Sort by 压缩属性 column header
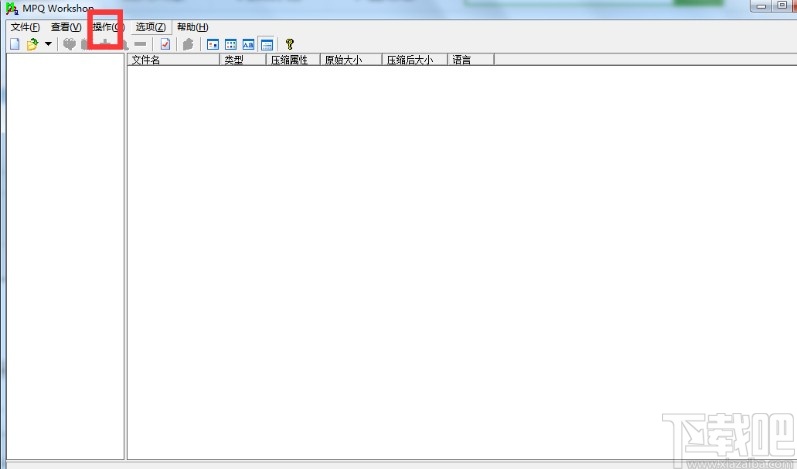Screen dimensions: 797x469 [293, 60]
